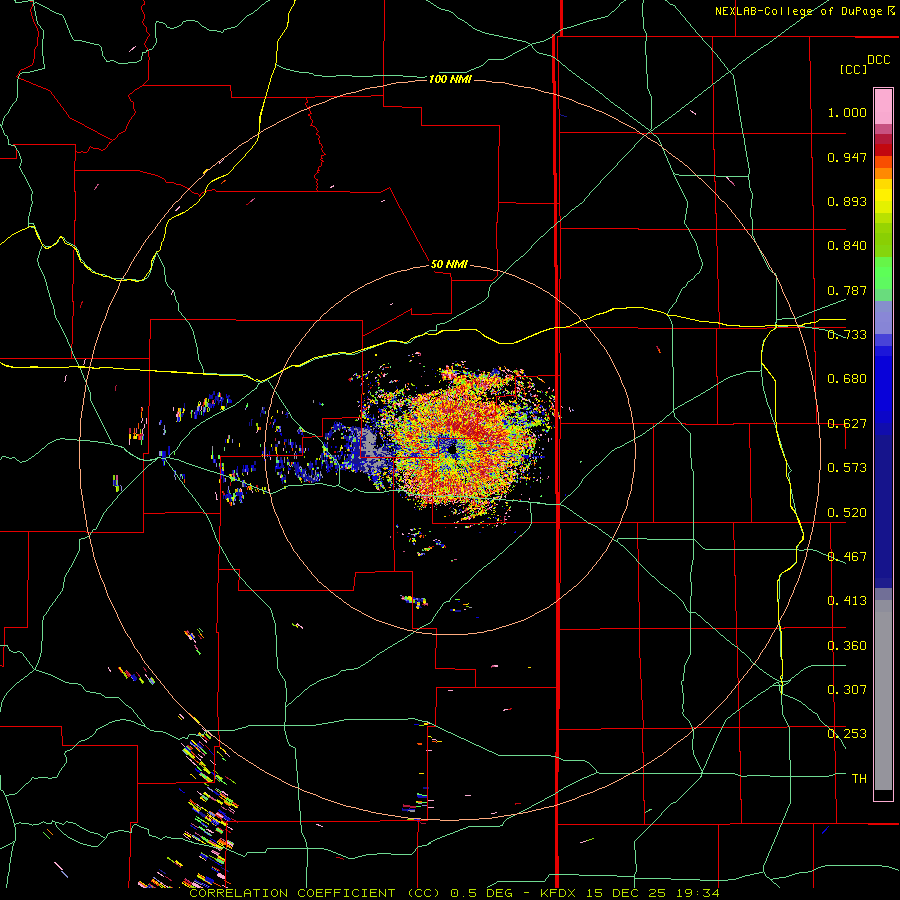Click the [CC] units label
The width and height of the screenshot is (900, 900).
853,69
